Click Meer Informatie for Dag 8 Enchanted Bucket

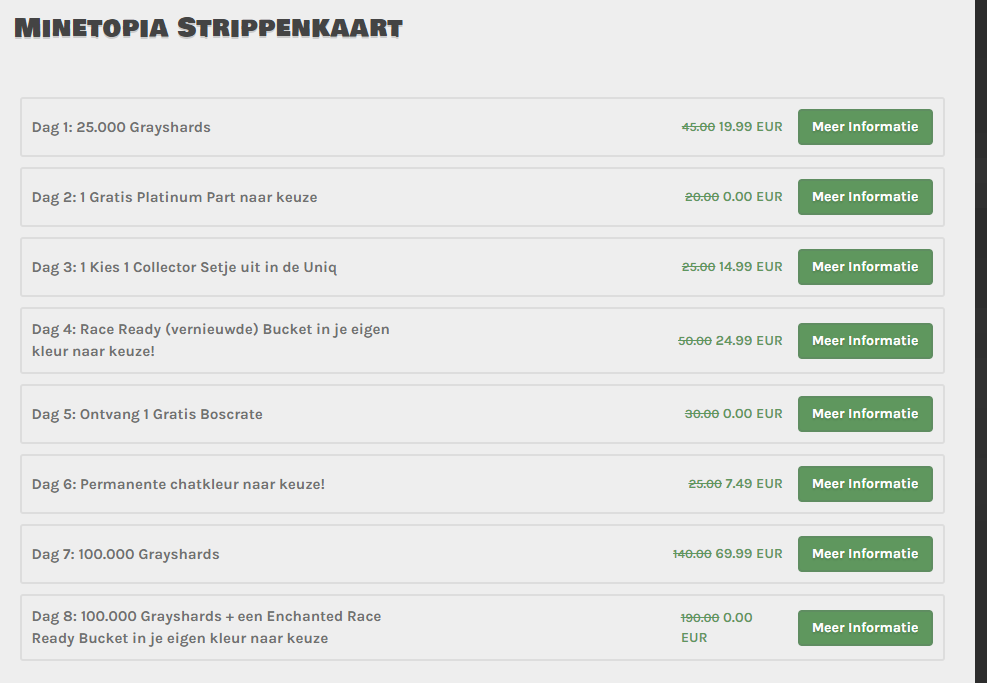coord(865,628)
